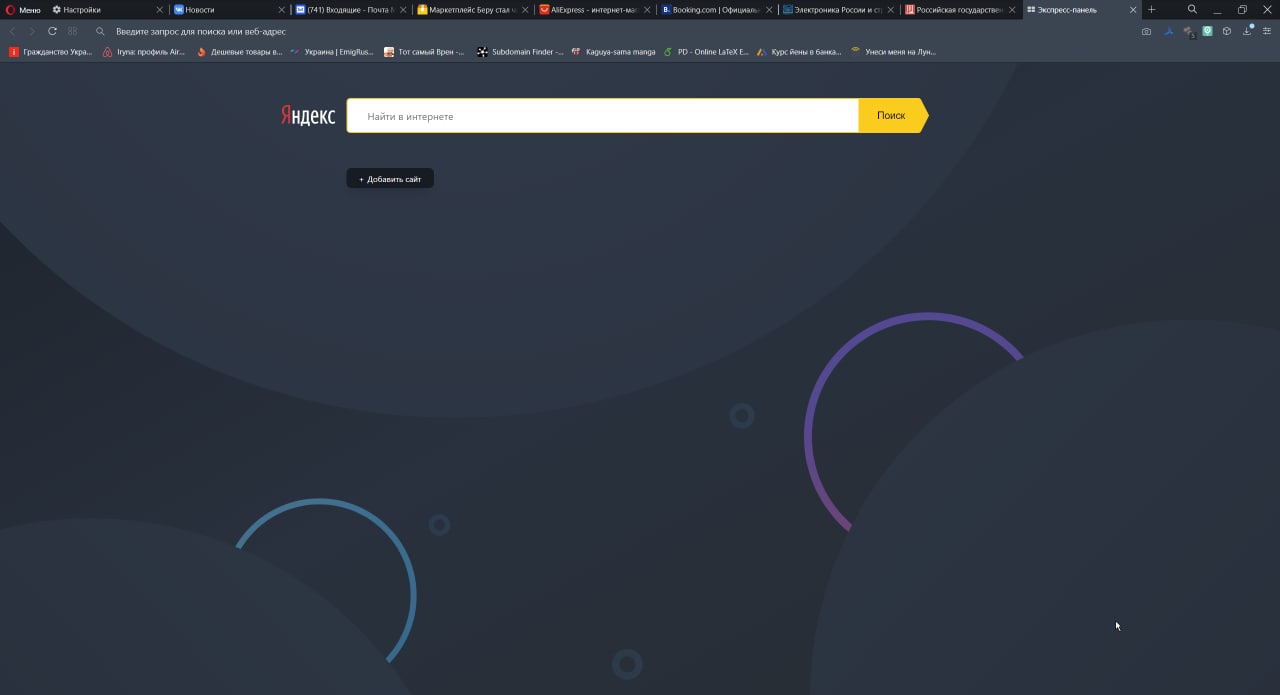Click the yellow Поиск button
This screenshot has height=695, width=1280.
(x=893, y=116)
